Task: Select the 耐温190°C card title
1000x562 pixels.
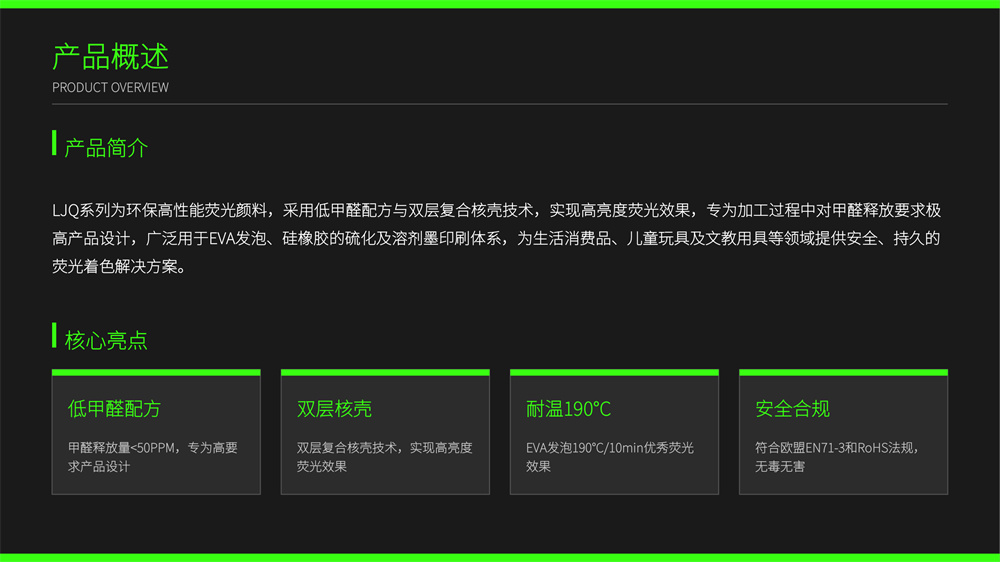Action: point(568,409)
